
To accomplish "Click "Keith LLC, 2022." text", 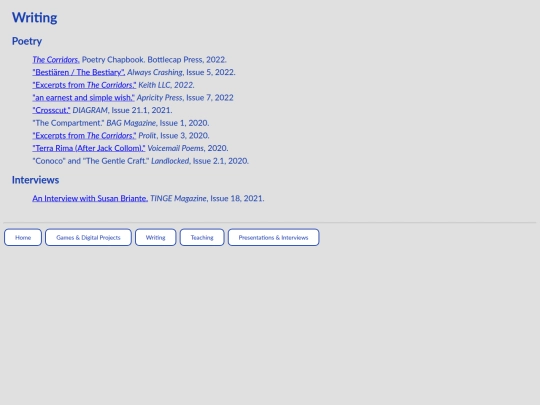I will 166,85.
